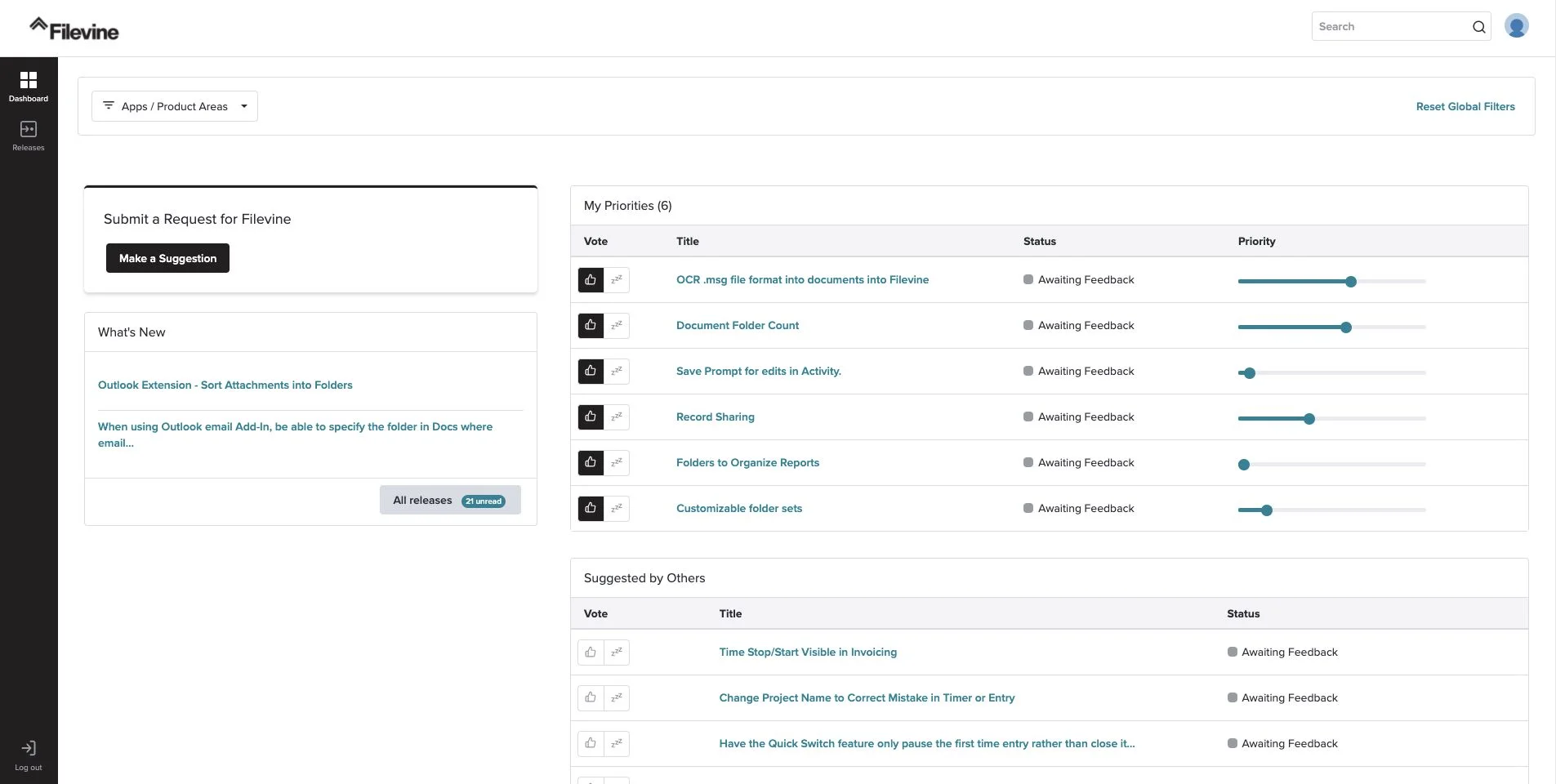
Task: Expand the Apps / Product Areas dropdown arrow
Action: click(243, 106)
